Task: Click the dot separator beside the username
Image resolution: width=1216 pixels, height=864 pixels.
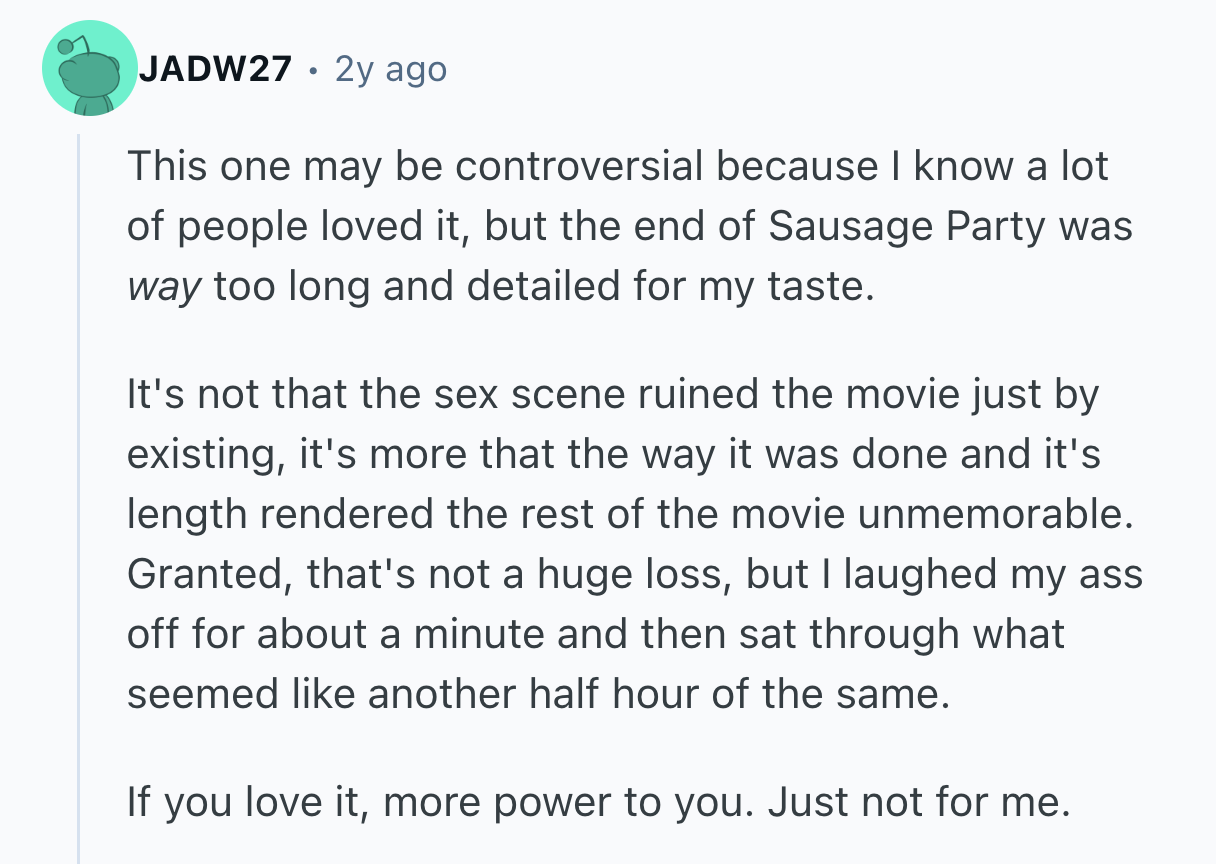Action: coord(314,70)
